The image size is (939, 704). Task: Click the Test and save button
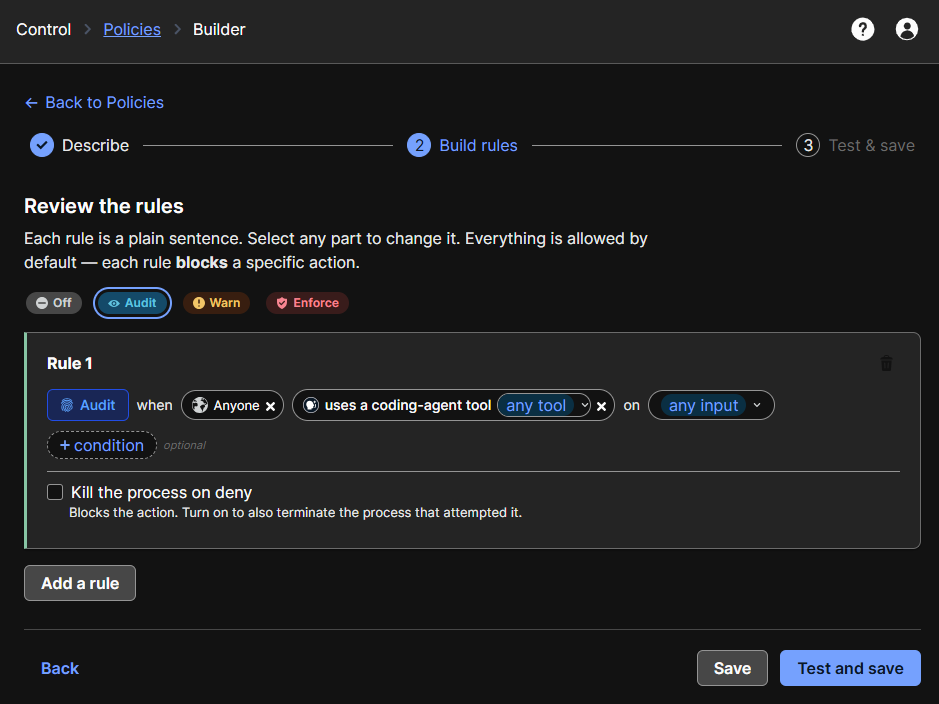click(850, 668)
